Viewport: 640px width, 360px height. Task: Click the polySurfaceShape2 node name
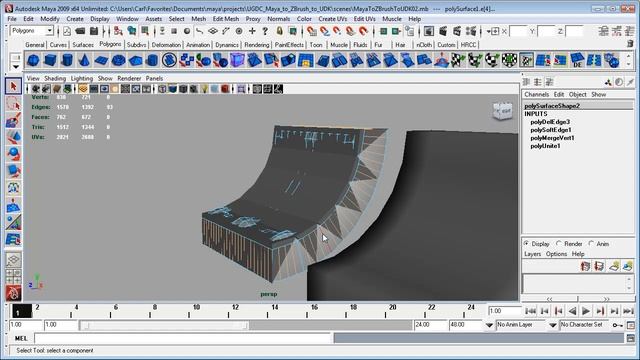tap(552, 106)
